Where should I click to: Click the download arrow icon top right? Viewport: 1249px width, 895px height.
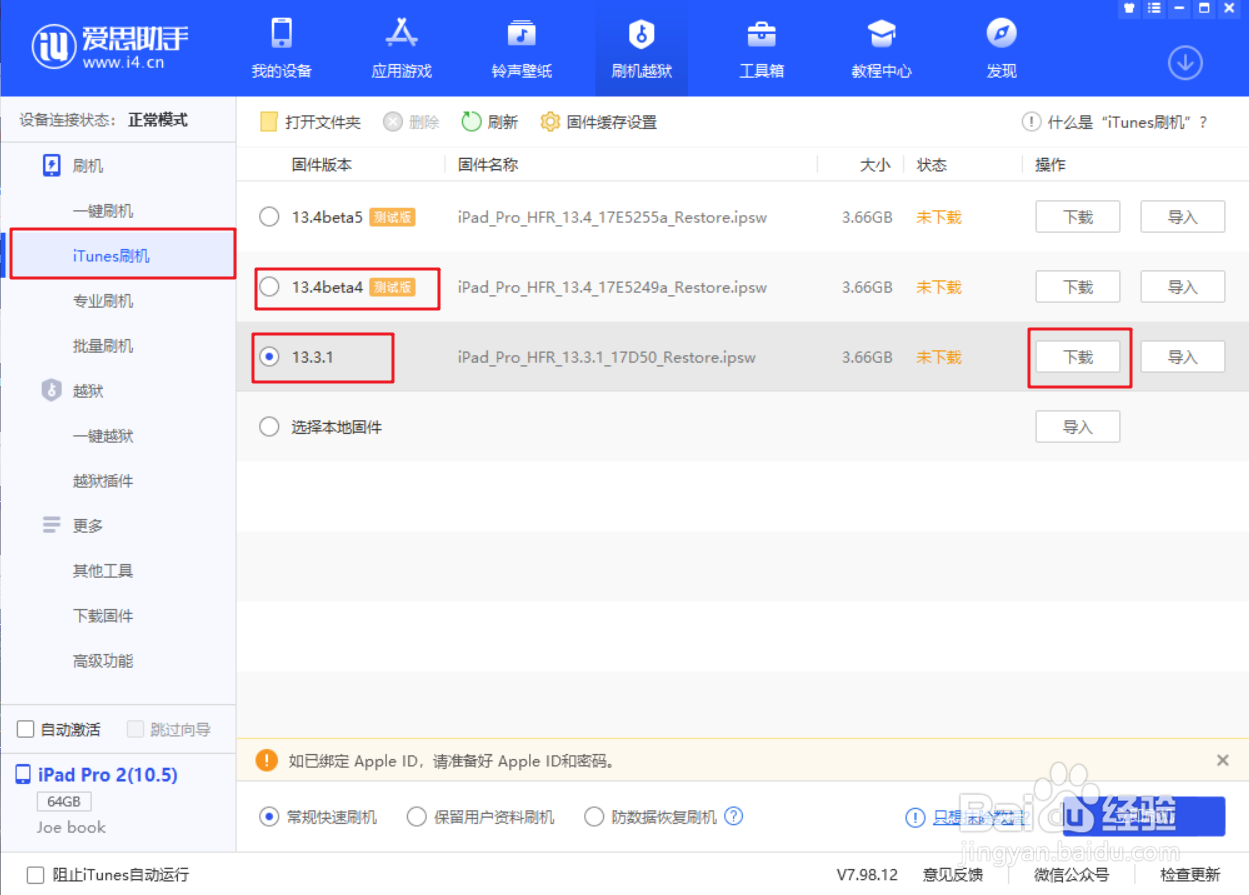[1185, 62]
